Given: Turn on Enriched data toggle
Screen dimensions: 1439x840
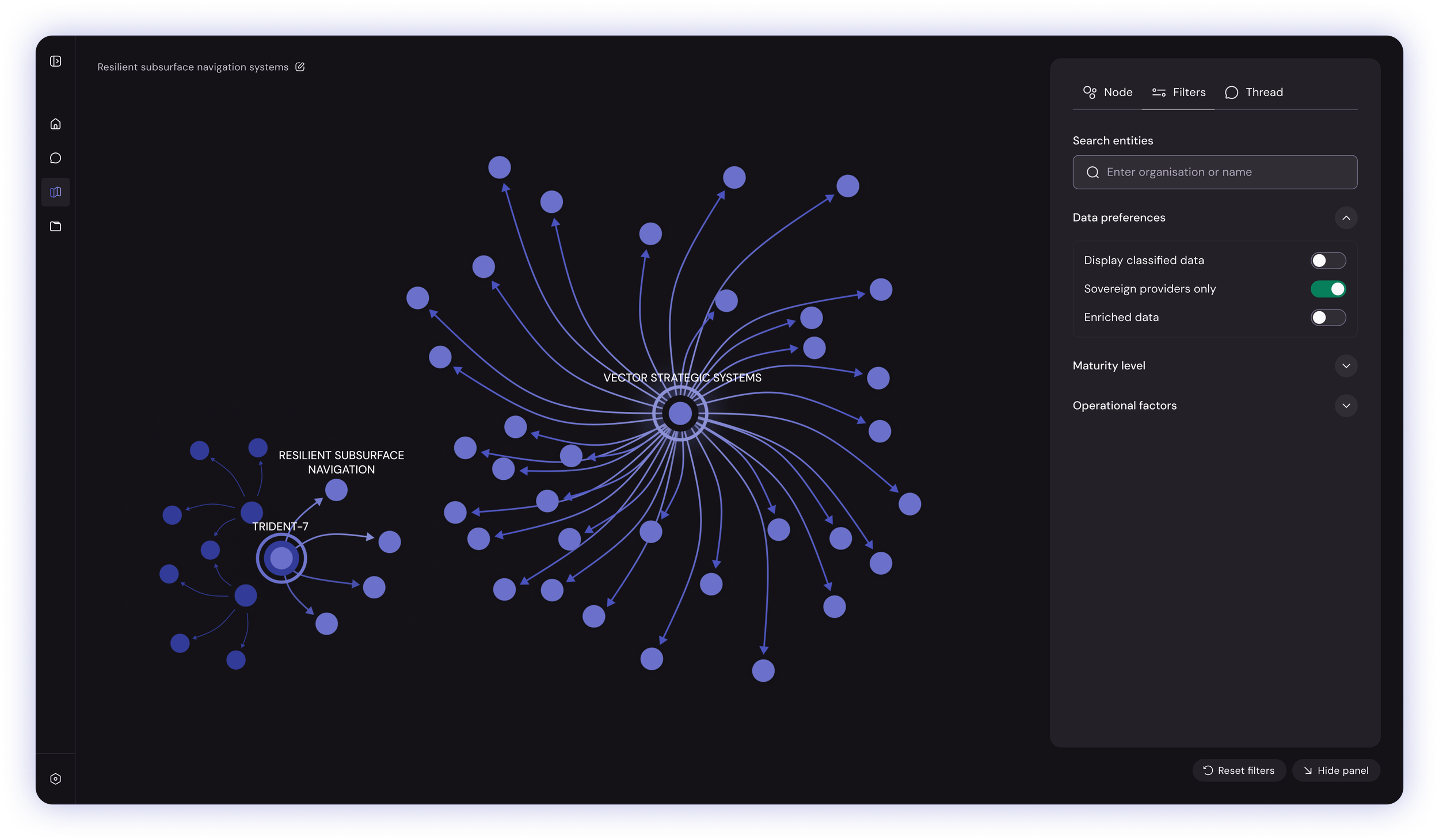Looking at the screenshot, I should coord(1327,318).
